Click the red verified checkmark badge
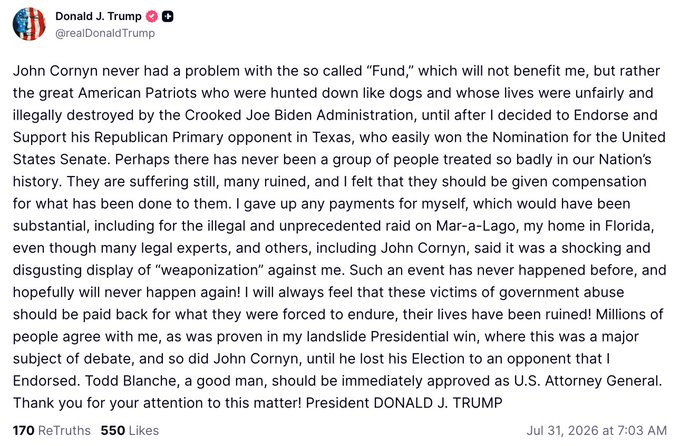This screenshot has width=680, height=446. (152, 16)
